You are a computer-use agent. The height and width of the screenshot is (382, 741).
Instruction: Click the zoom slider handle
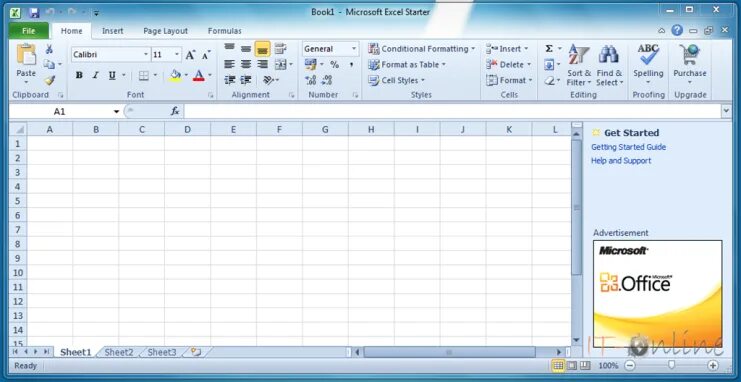point(671,365)
